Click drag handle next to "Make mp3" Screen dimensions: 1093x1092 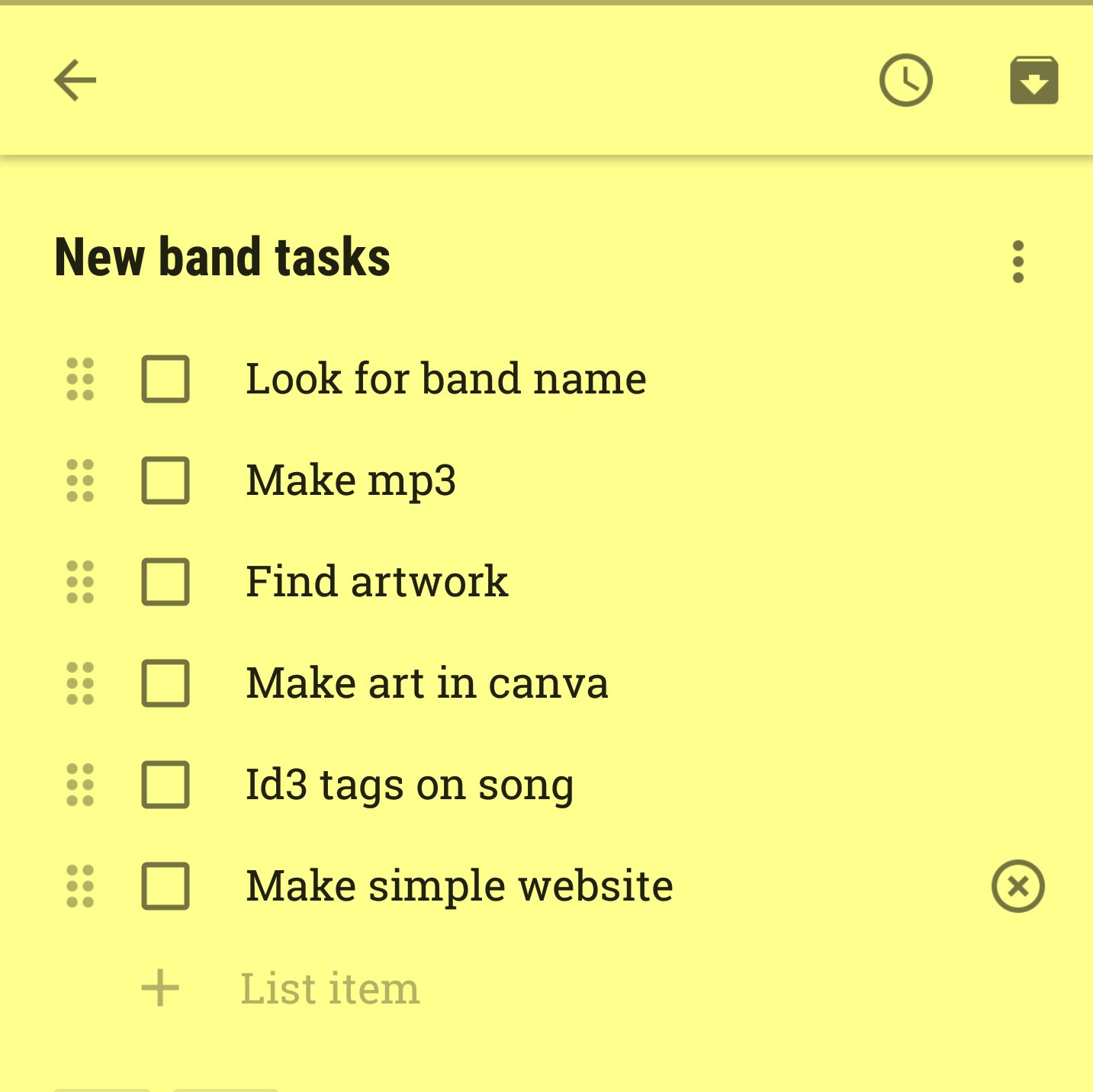coord(80,480)
